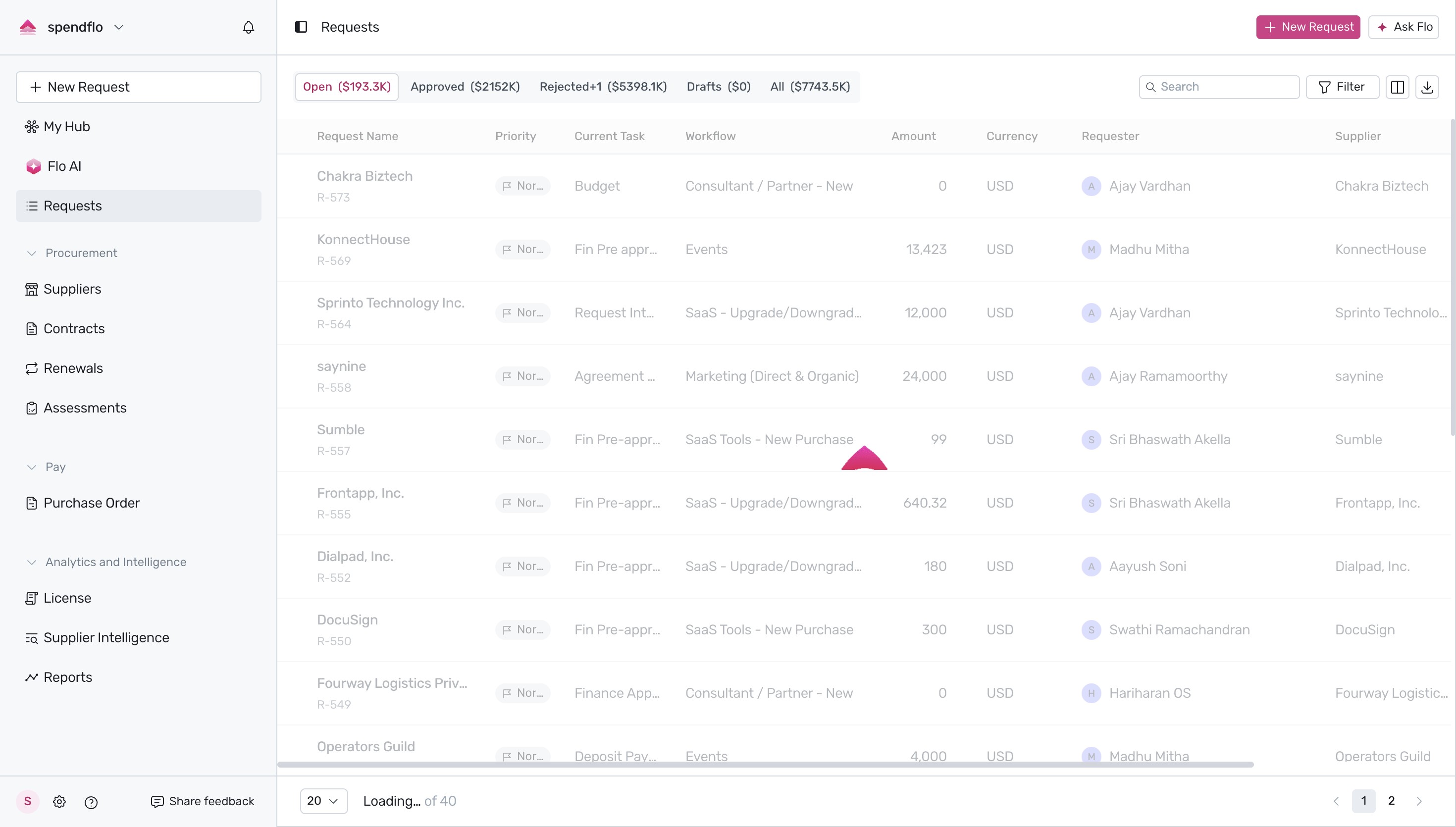Open Contracts section
1456x827 pixels.
coord(139,328)
